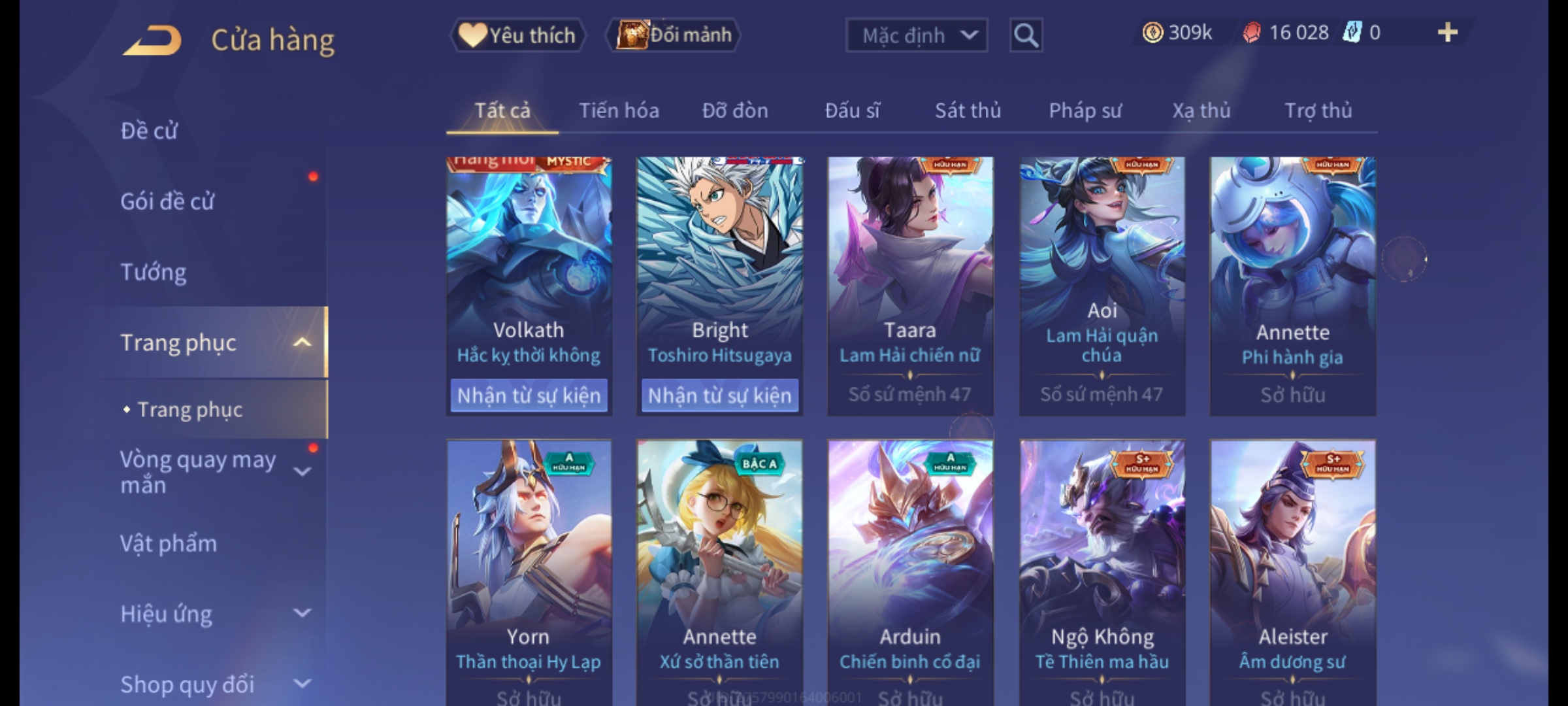Tap the back arrow icon beside Cửa hàng

pos(152,41)
